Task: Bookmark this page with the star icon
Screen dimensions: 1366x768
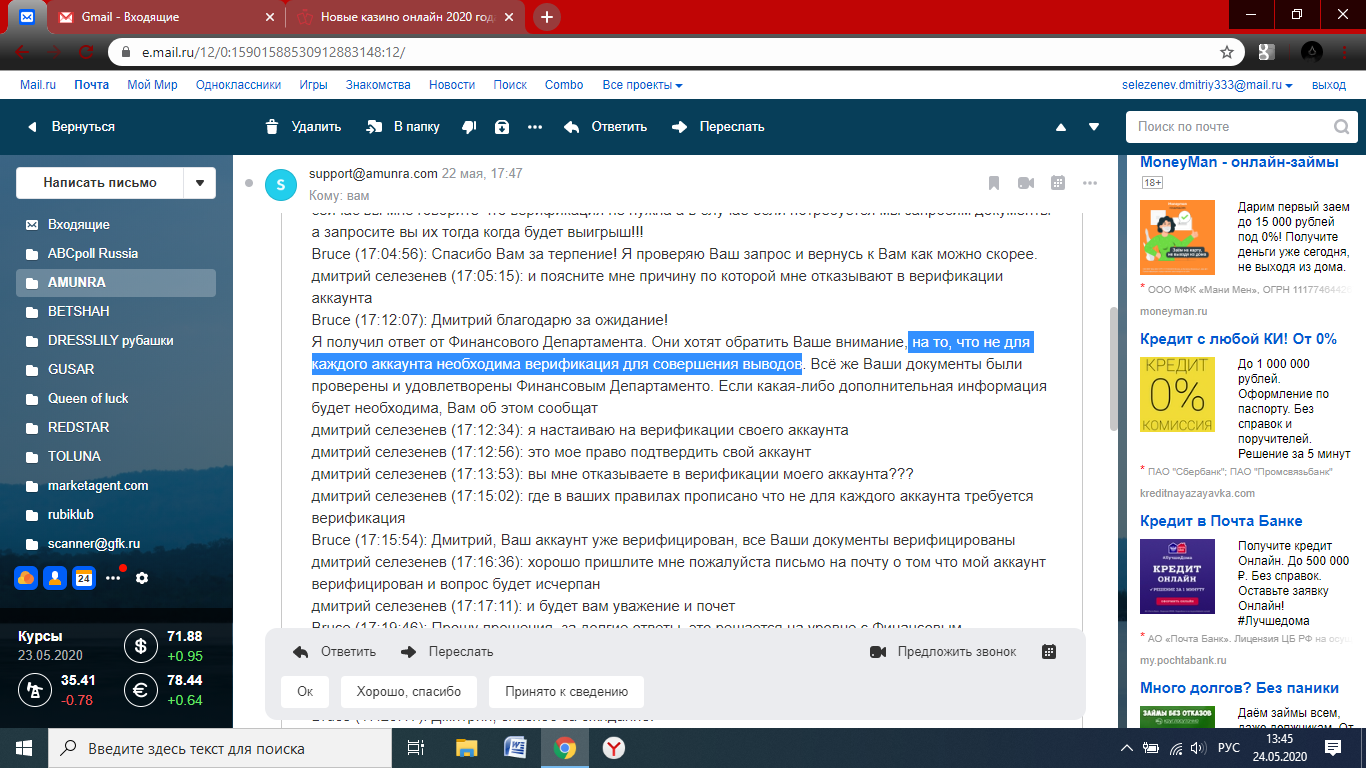Action: [1226, 52]
